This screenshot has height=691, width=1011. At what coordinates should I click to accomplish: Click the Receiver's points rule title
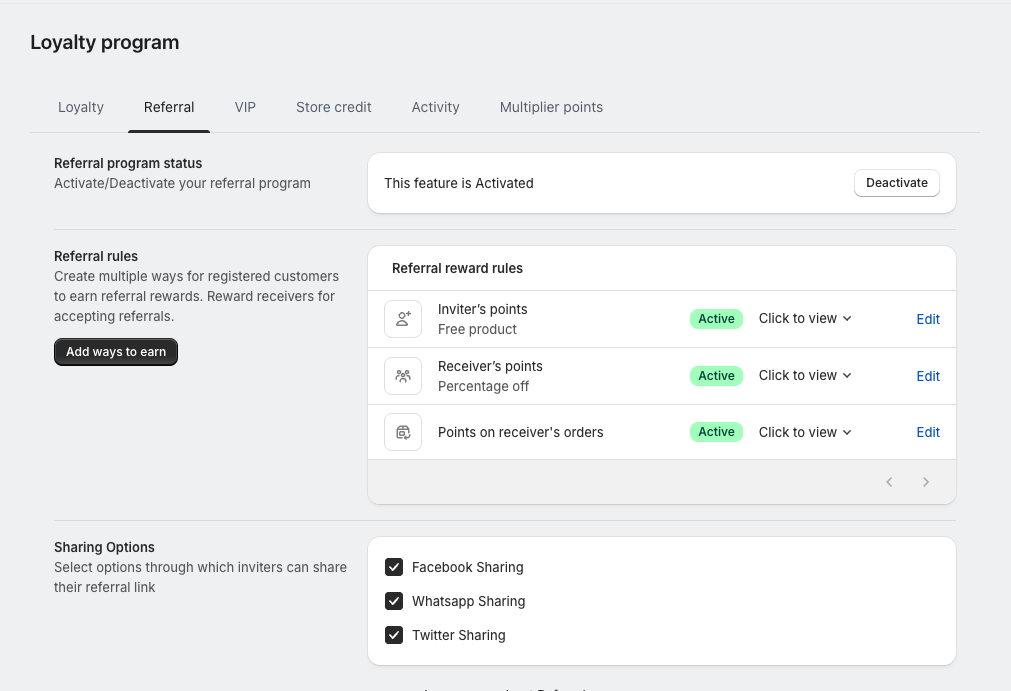[490, 366]
